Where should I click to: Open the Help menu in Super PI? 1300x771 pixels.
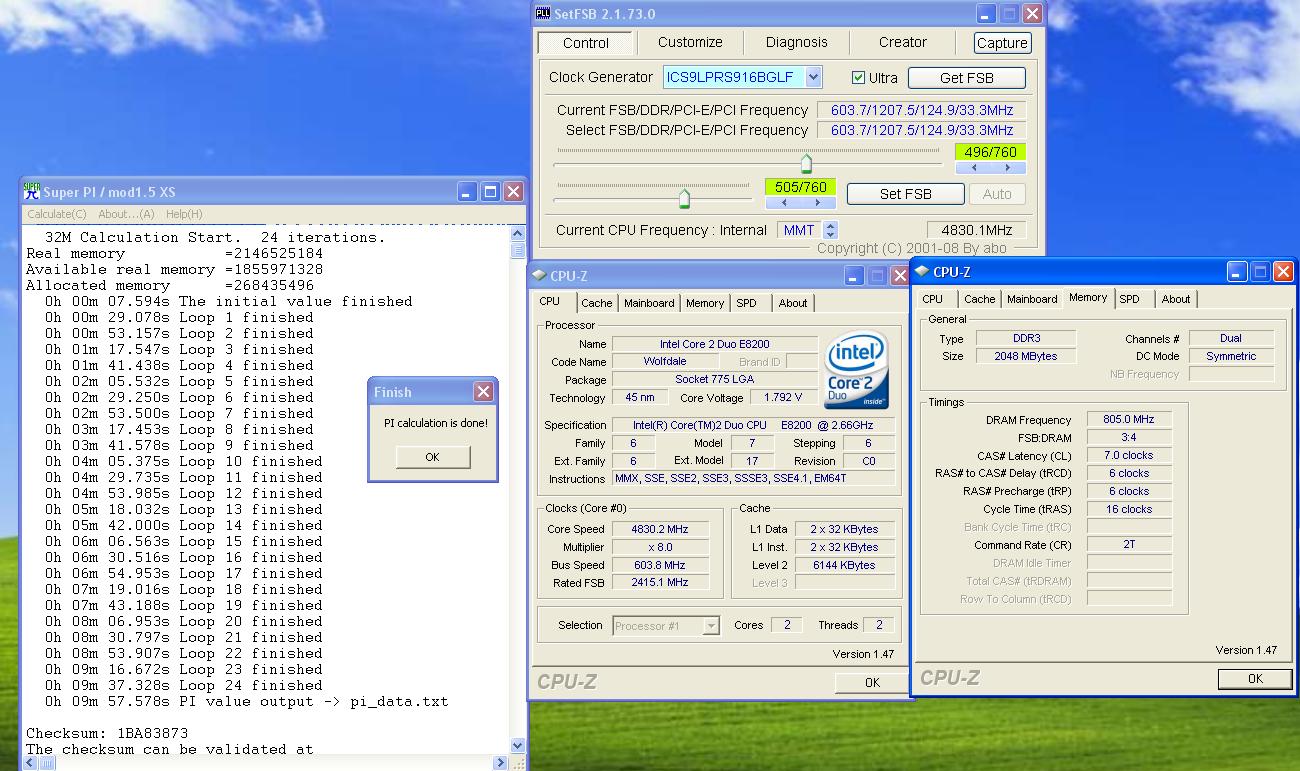[184, 214]
